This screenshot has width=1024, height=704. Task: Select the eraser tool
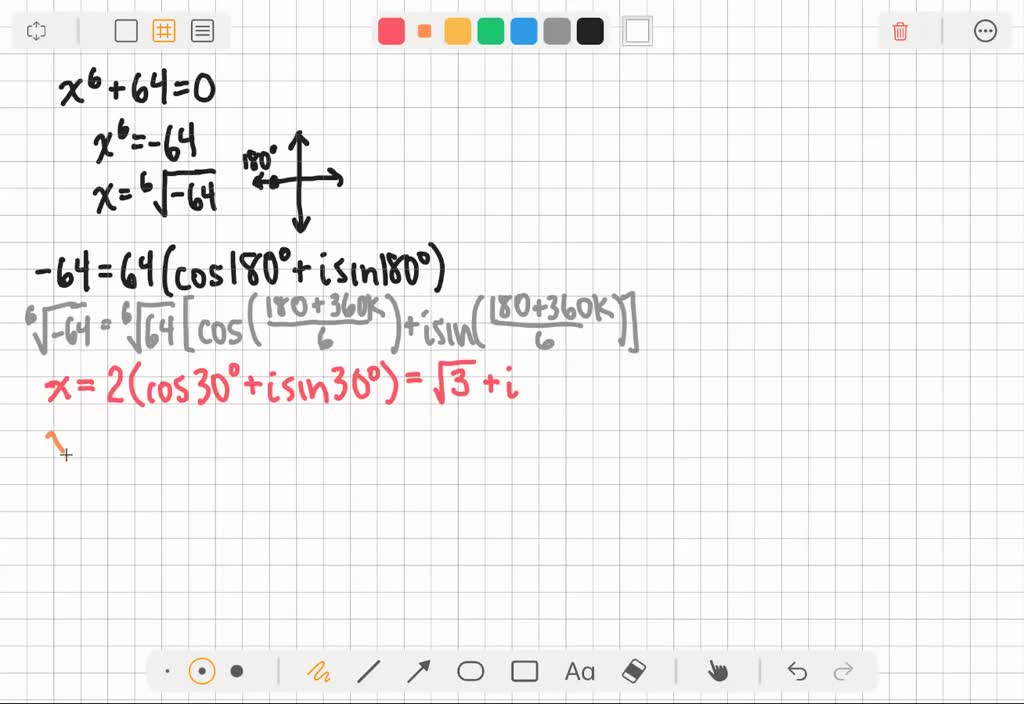click(633, 671)
